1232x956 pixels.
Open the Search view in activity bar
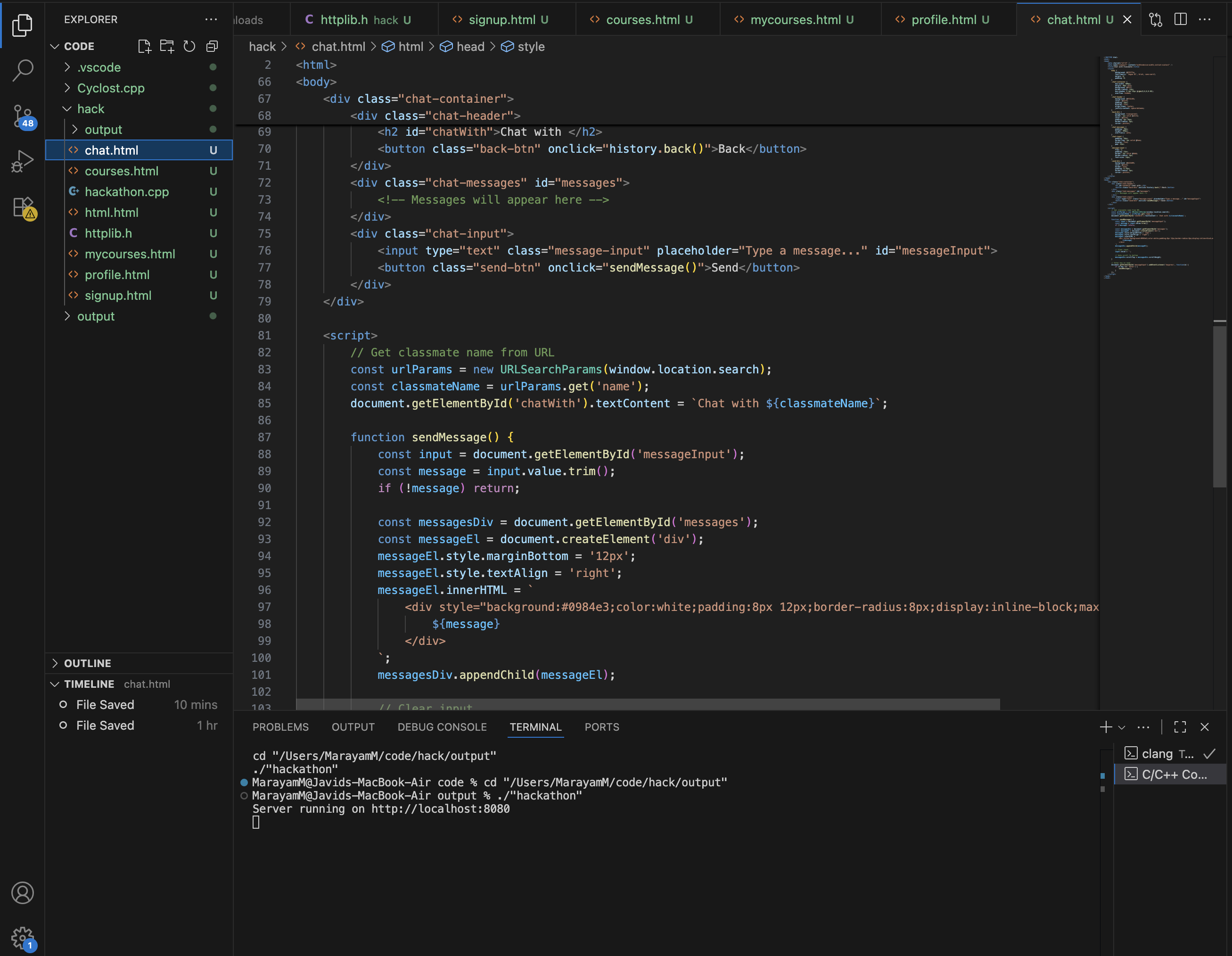pos(23,71)
